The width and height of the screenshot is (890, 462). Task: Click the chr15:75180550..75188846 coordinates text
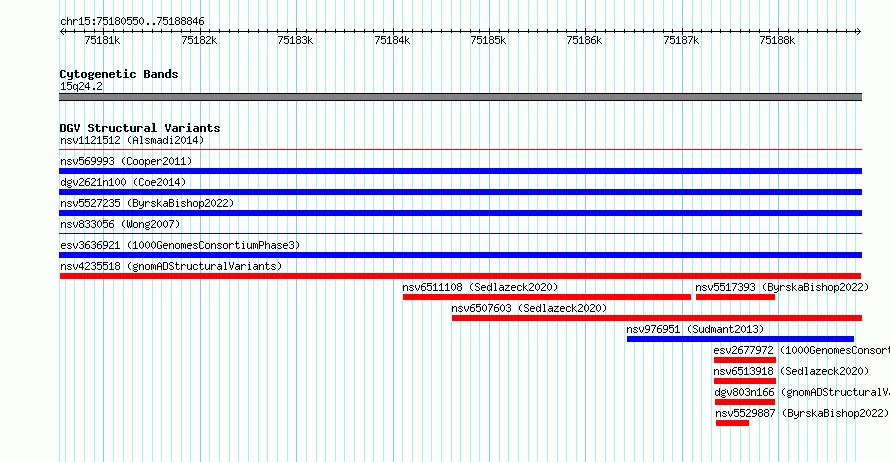(132, 21)
